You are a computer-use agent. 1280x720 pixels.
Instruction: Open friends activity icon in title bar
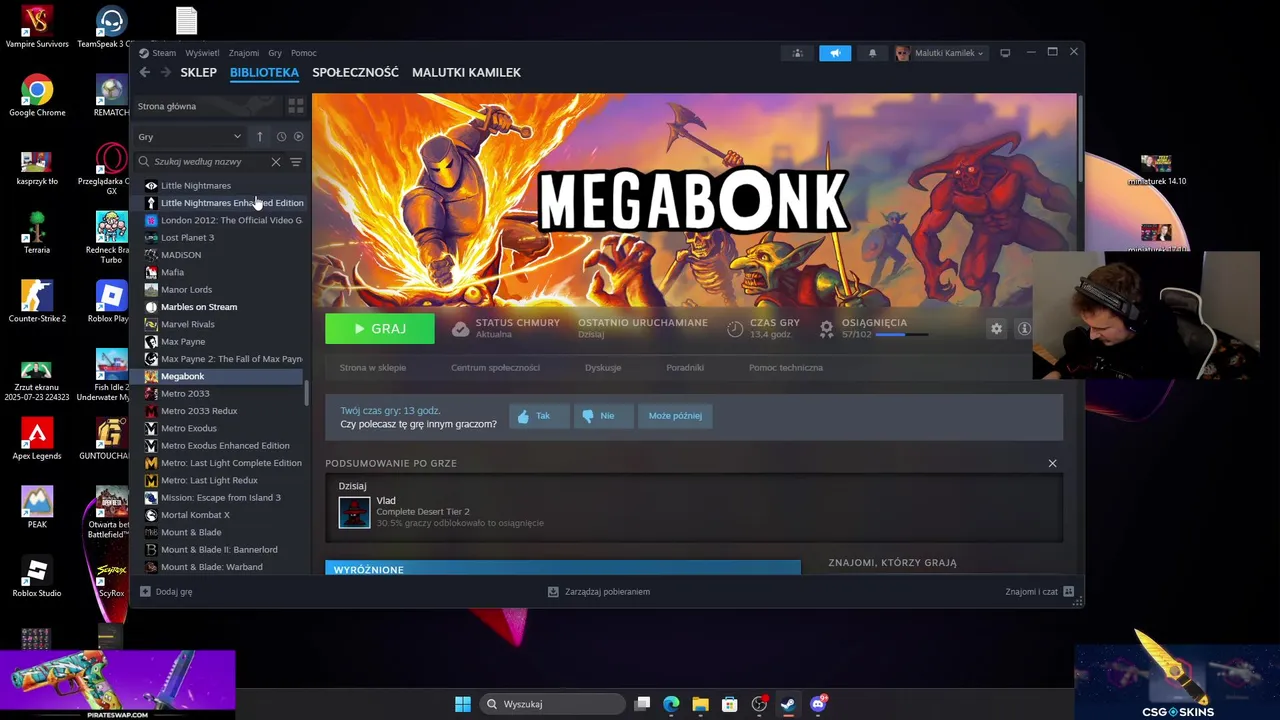tap(797, 53)
